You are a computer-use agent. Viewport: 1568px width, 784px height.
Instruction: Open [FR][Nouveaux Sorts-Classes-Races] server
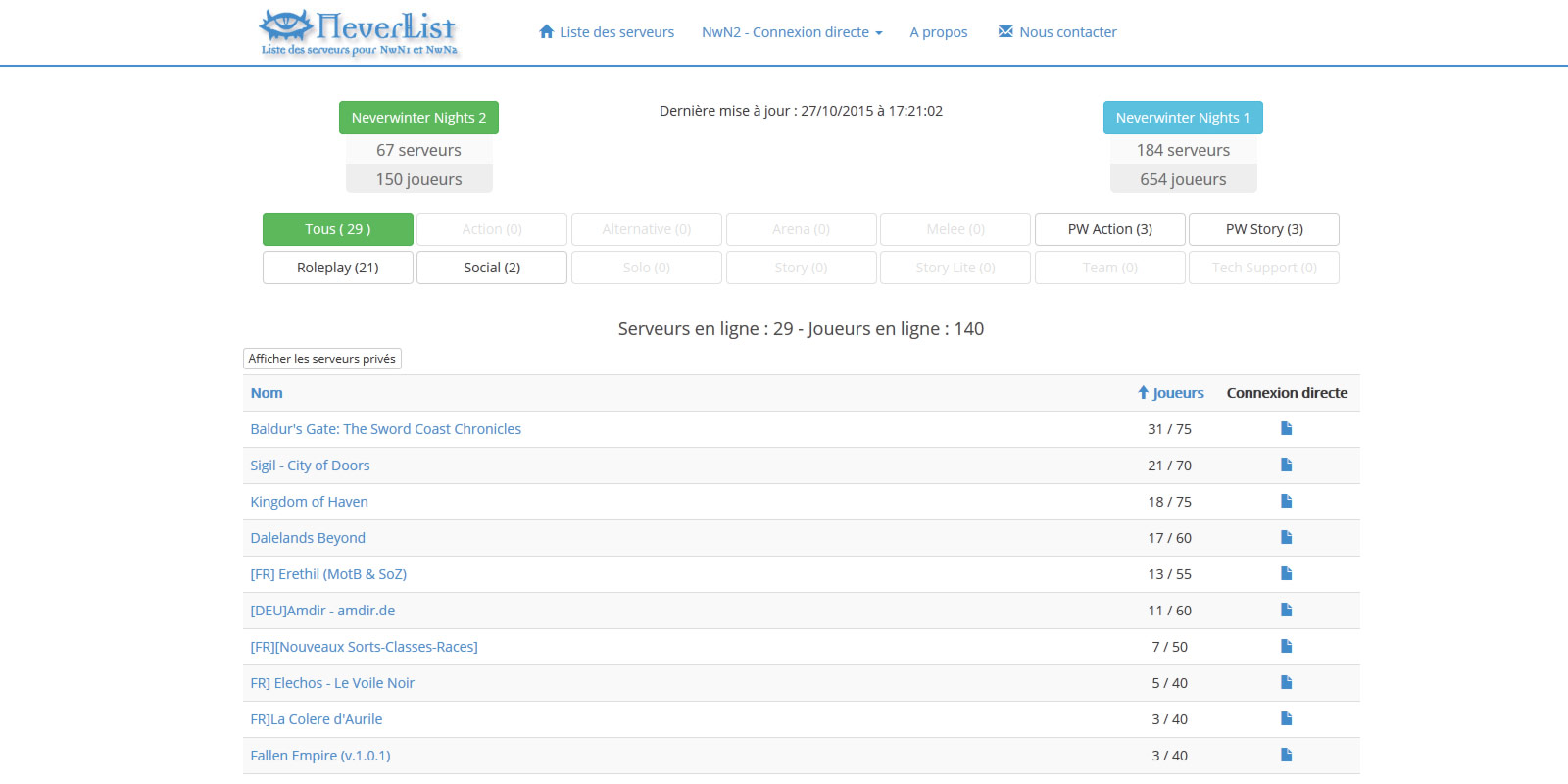coord(364,647)
